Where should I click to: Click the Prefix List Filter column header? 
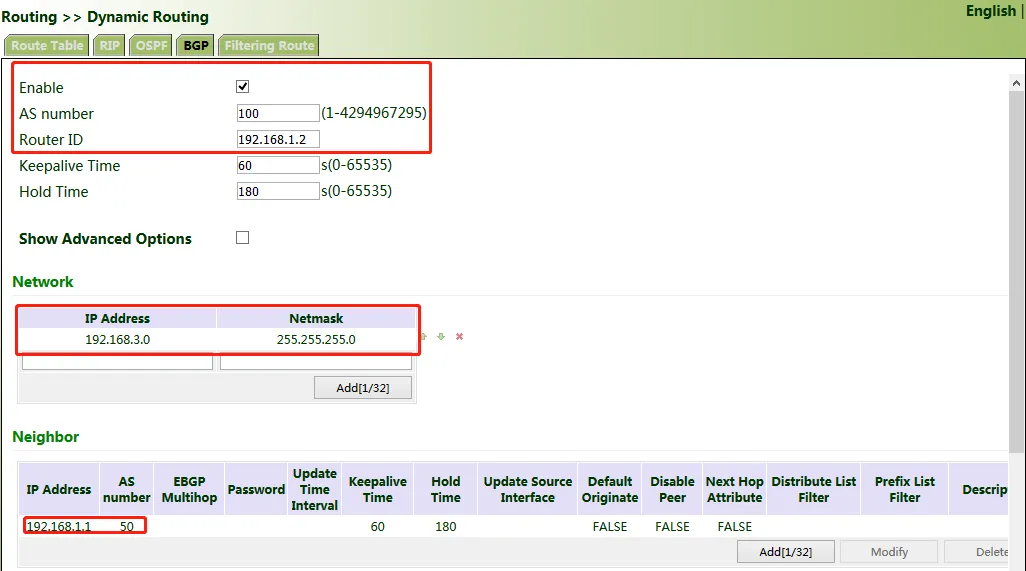point(905,489)
